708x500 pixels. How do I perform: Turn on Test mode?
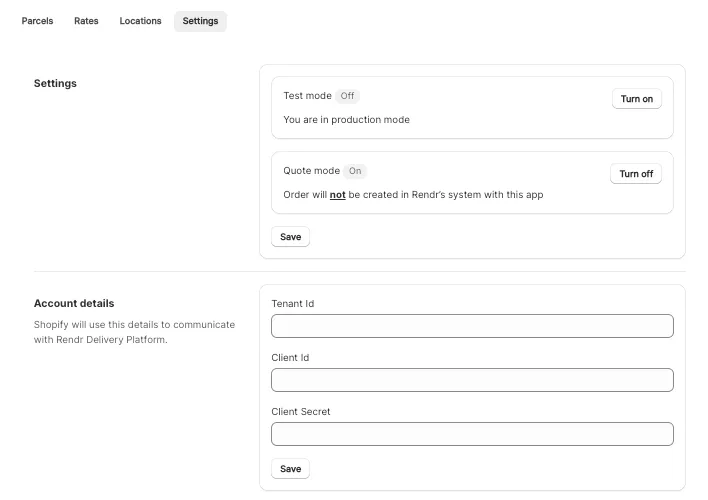click(637, 98)
